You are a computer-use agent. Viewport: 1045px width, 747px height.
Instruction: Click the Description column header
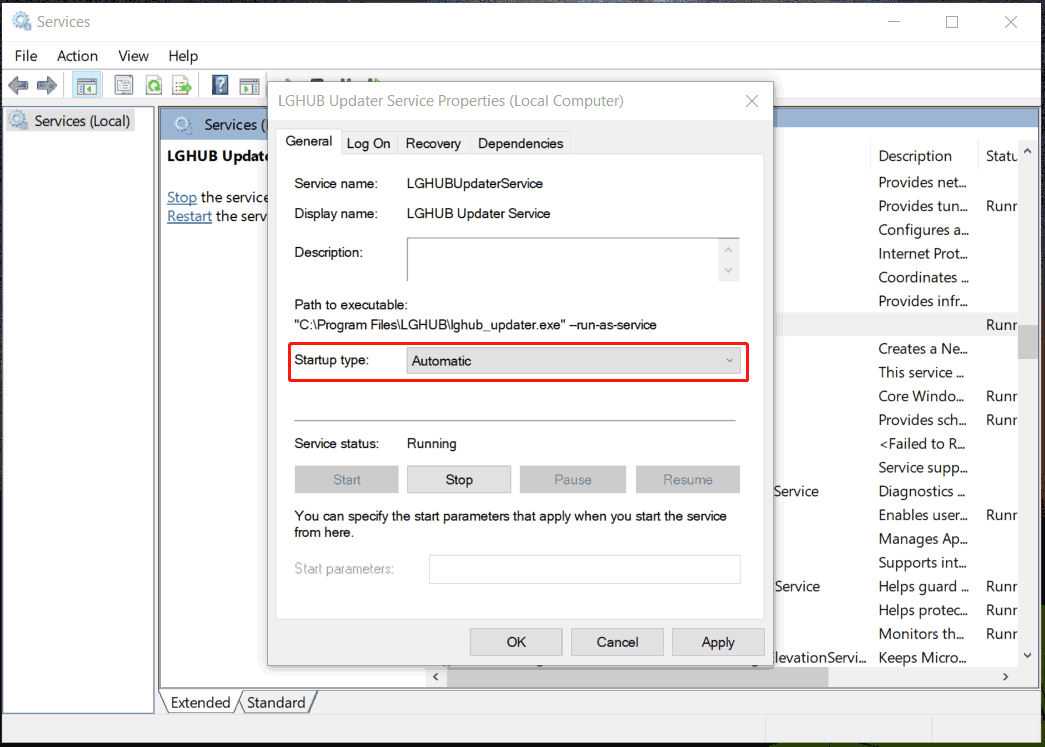[915, 156]
